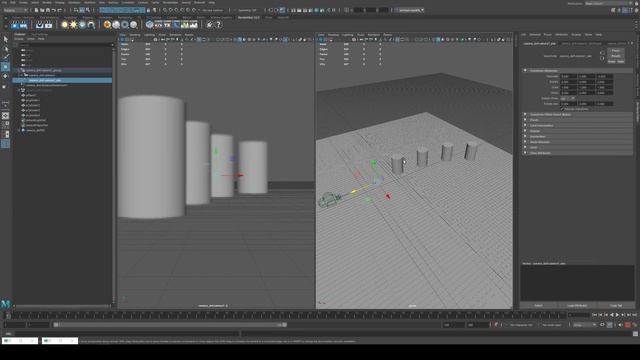Click the go to start of playback button

coord(594,315)
